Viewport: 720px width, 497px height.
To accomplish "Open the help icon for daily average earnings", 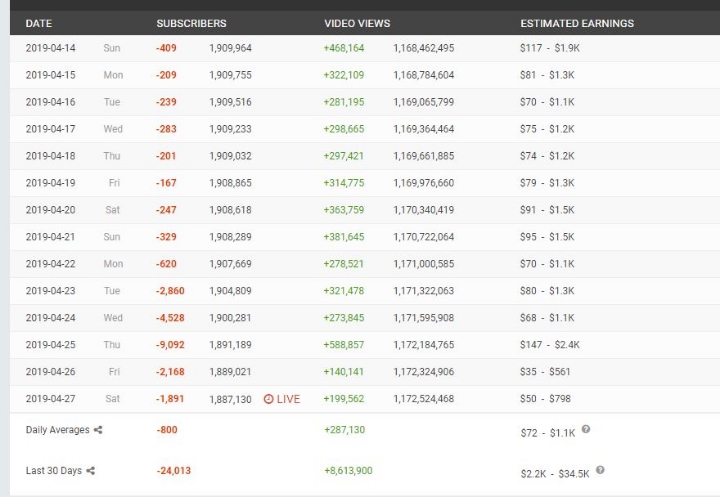I will coord(586,429).
